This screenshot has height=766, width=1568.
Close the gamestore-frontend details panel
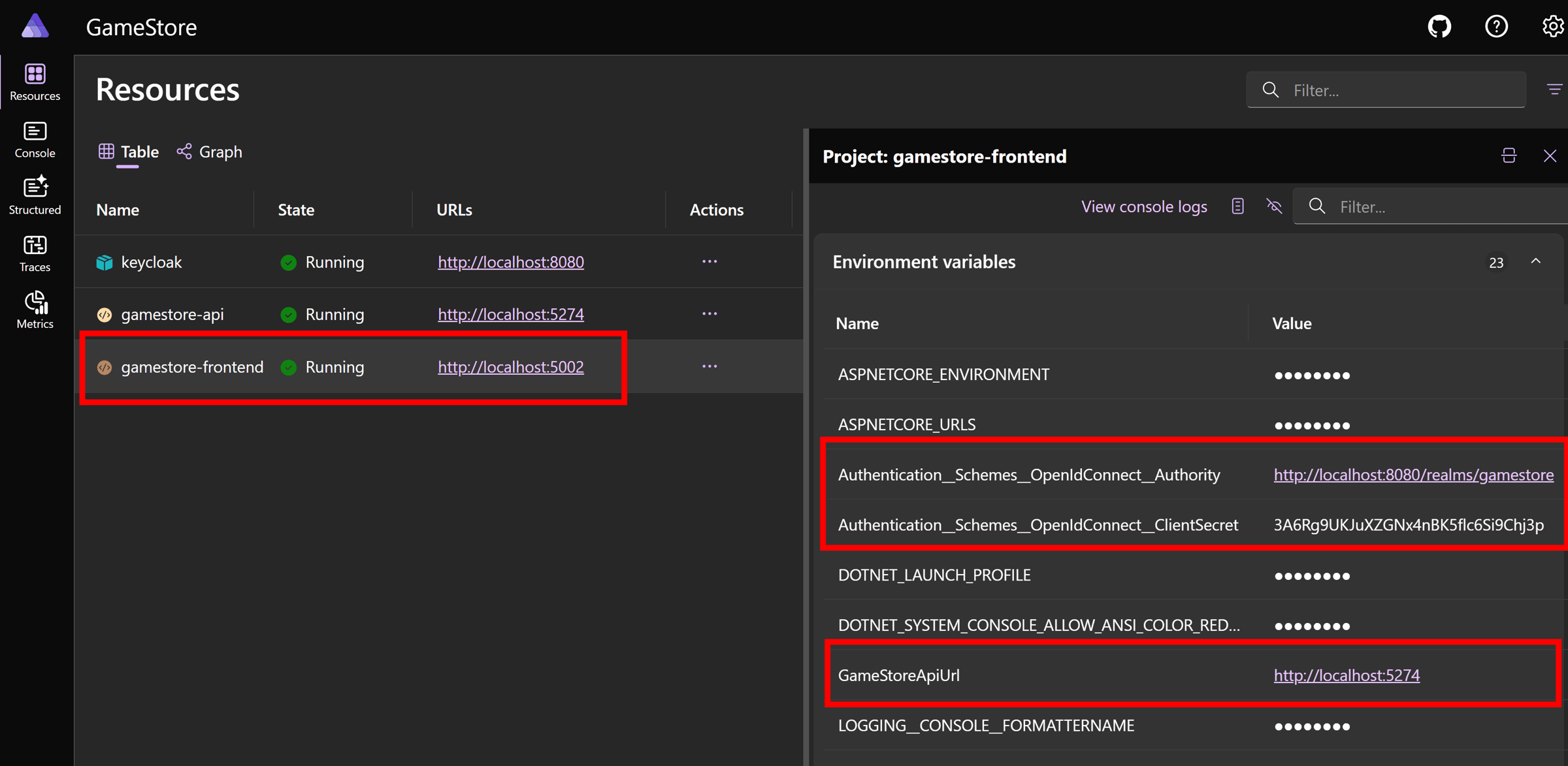pyautogui.click(x=1550, y=156)
